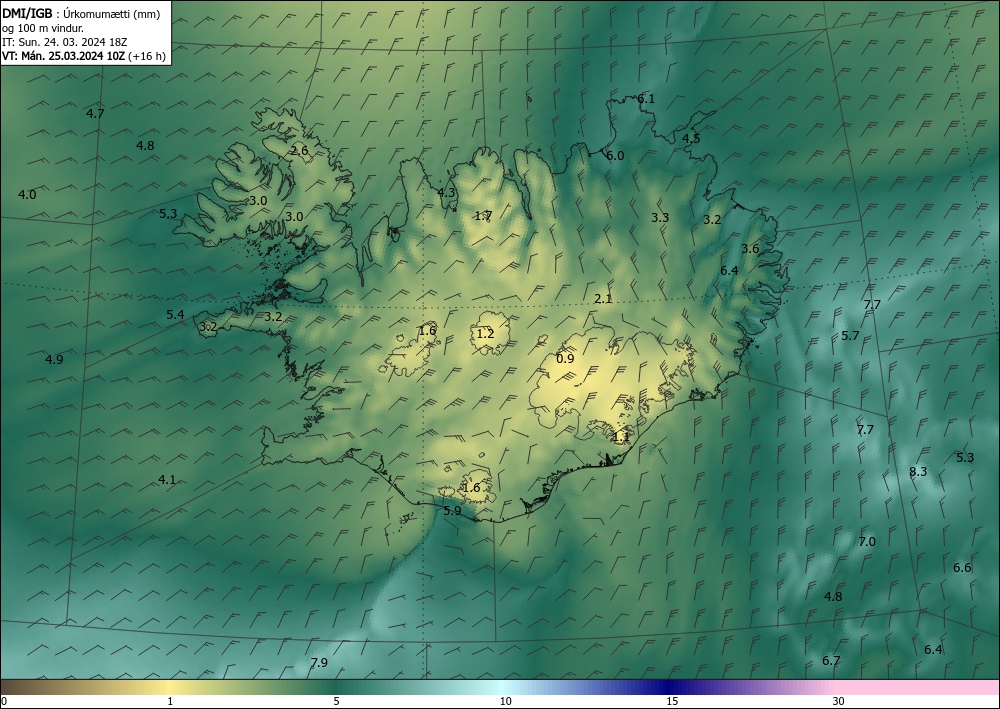Click the 4.3 value on the map
Screen dimensions: 1000x709
point(446,192)
